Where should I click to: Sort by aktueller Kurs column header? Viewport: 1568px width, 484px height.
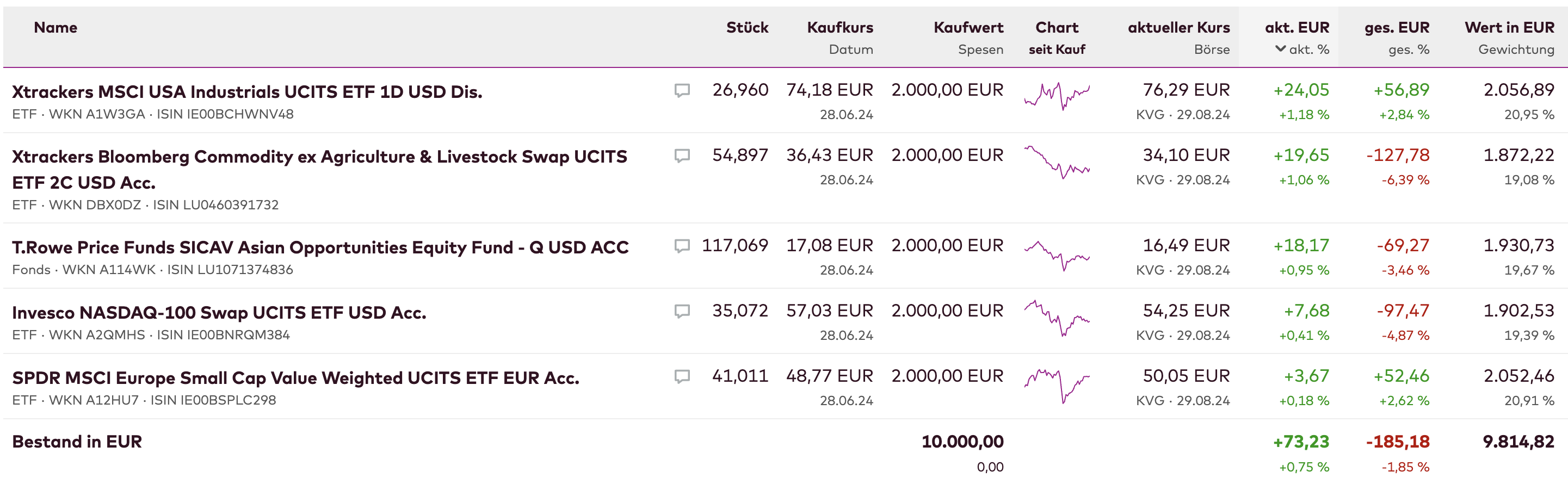1178,27
